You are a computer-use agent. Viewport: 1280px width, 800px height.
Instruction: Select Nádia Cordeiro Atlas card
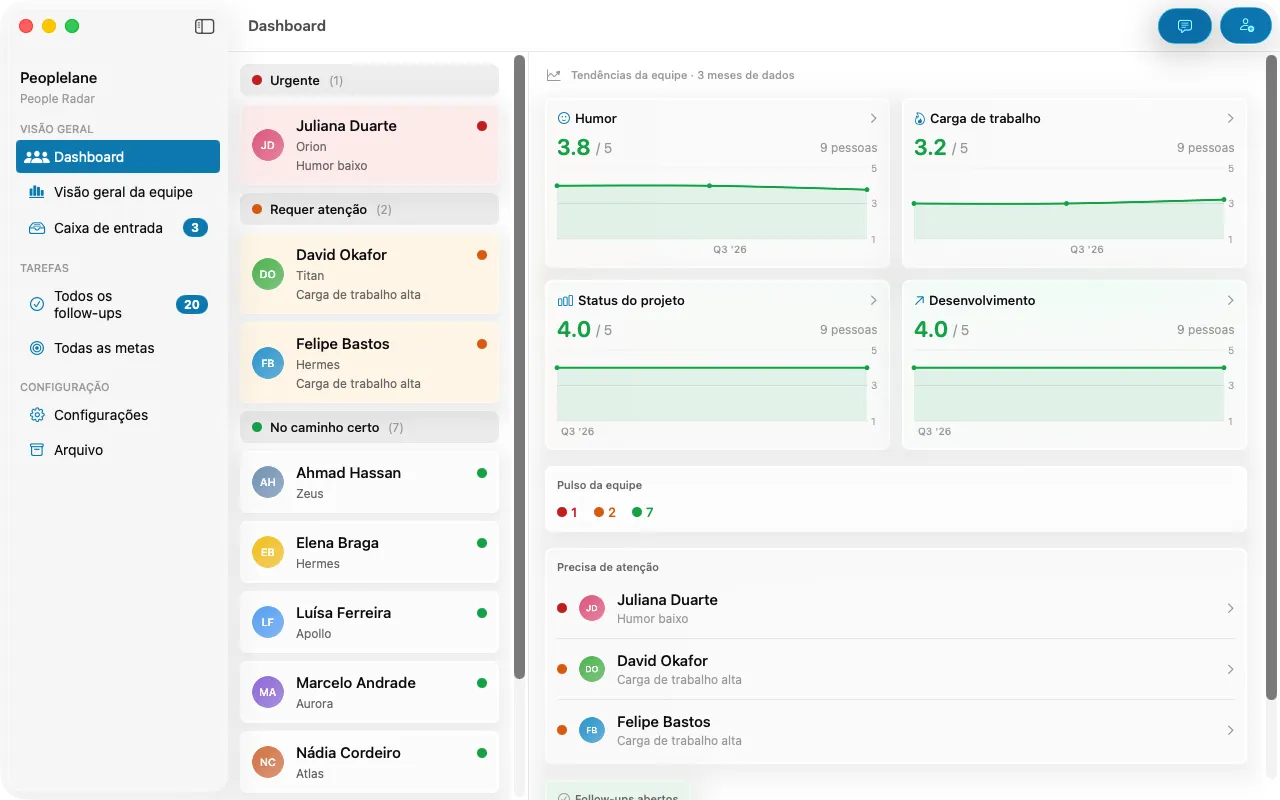coord(369,762)
